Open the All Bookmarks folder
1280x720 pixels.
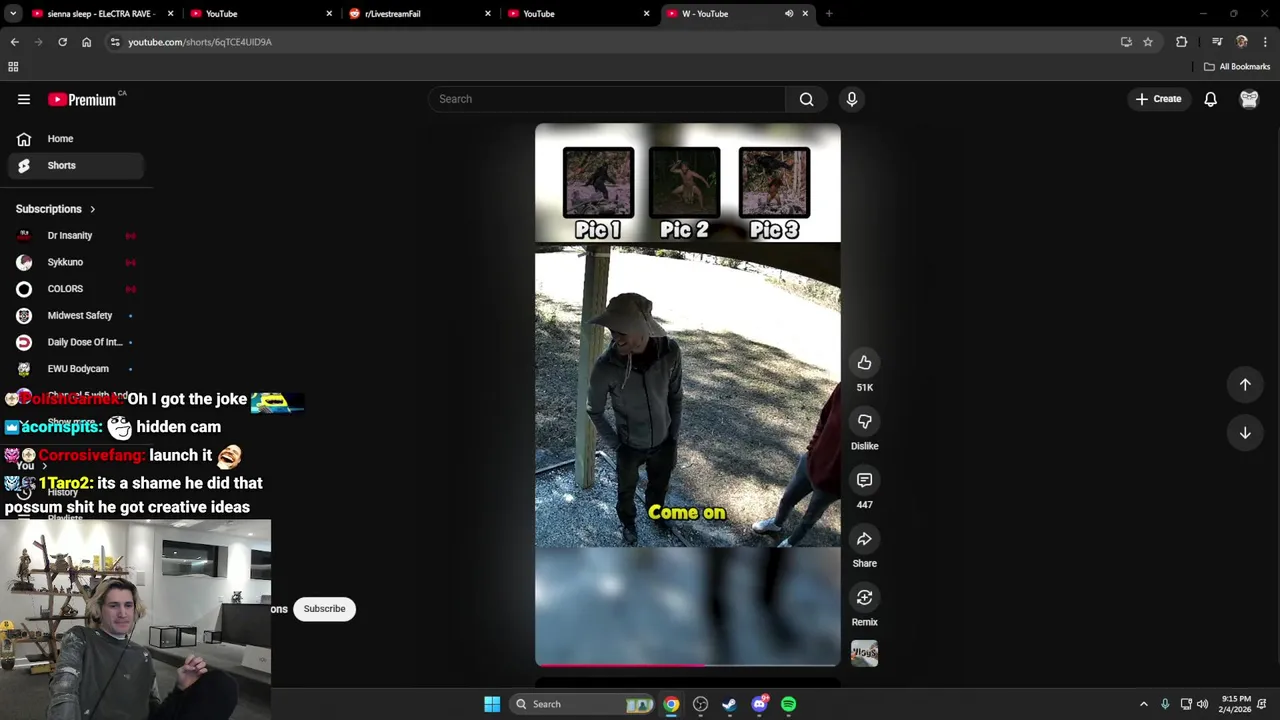[1237, 67]
